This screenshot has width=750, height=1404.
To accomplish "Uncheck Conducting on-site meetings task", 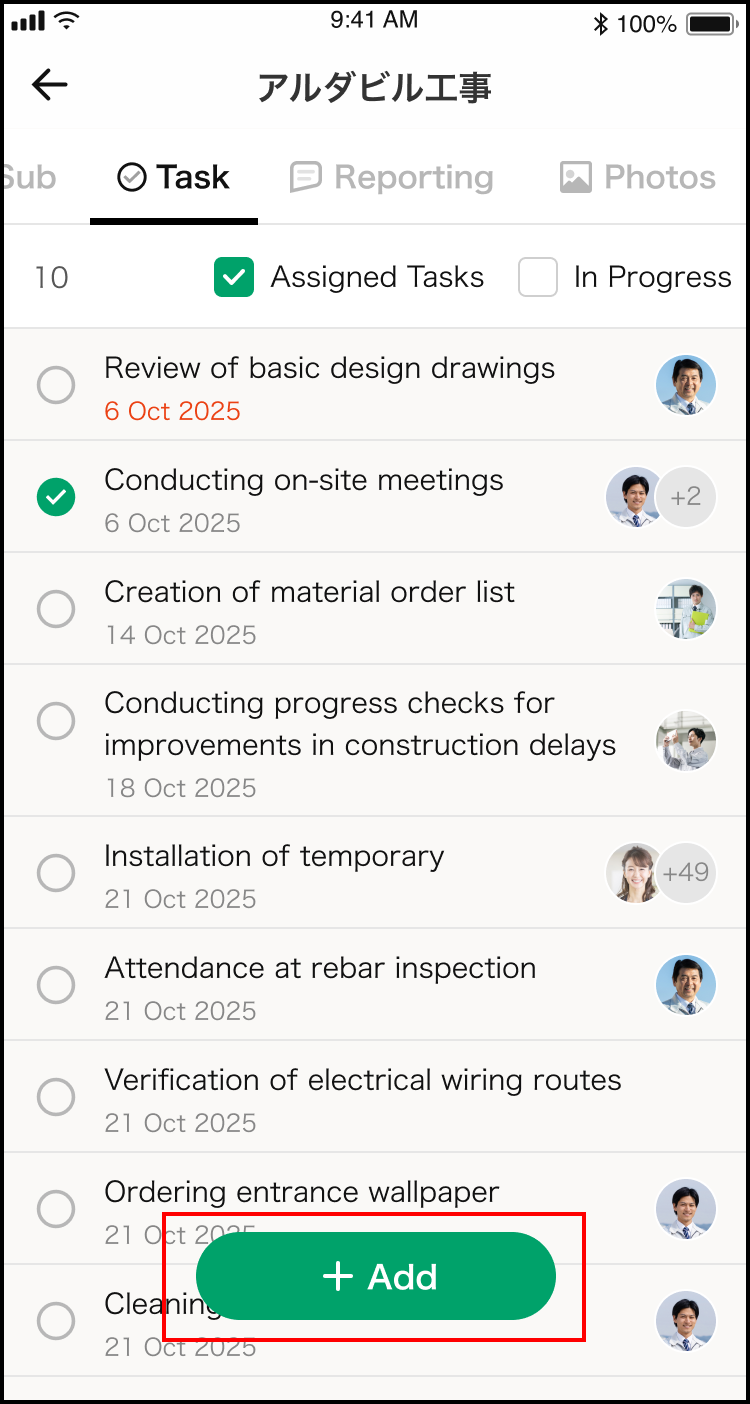I will point(56,497).
